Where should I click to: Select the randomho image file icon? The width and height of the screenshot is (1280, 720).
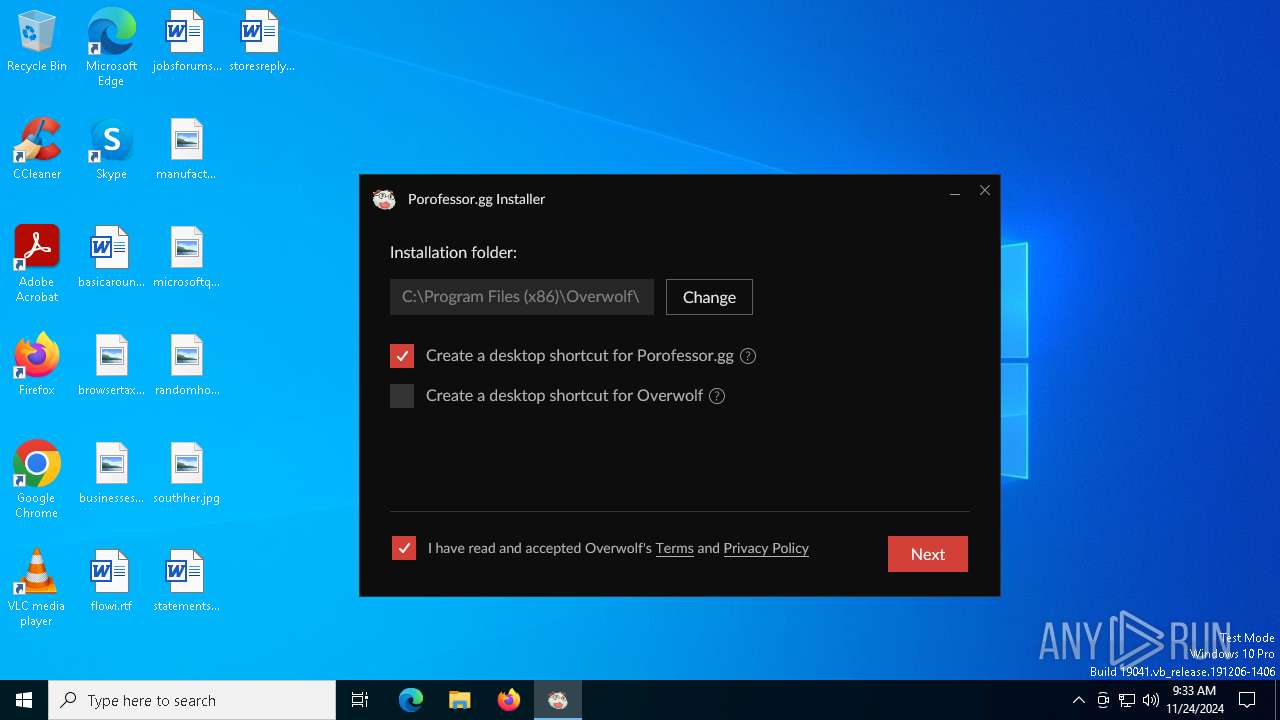tap(186, 366)
